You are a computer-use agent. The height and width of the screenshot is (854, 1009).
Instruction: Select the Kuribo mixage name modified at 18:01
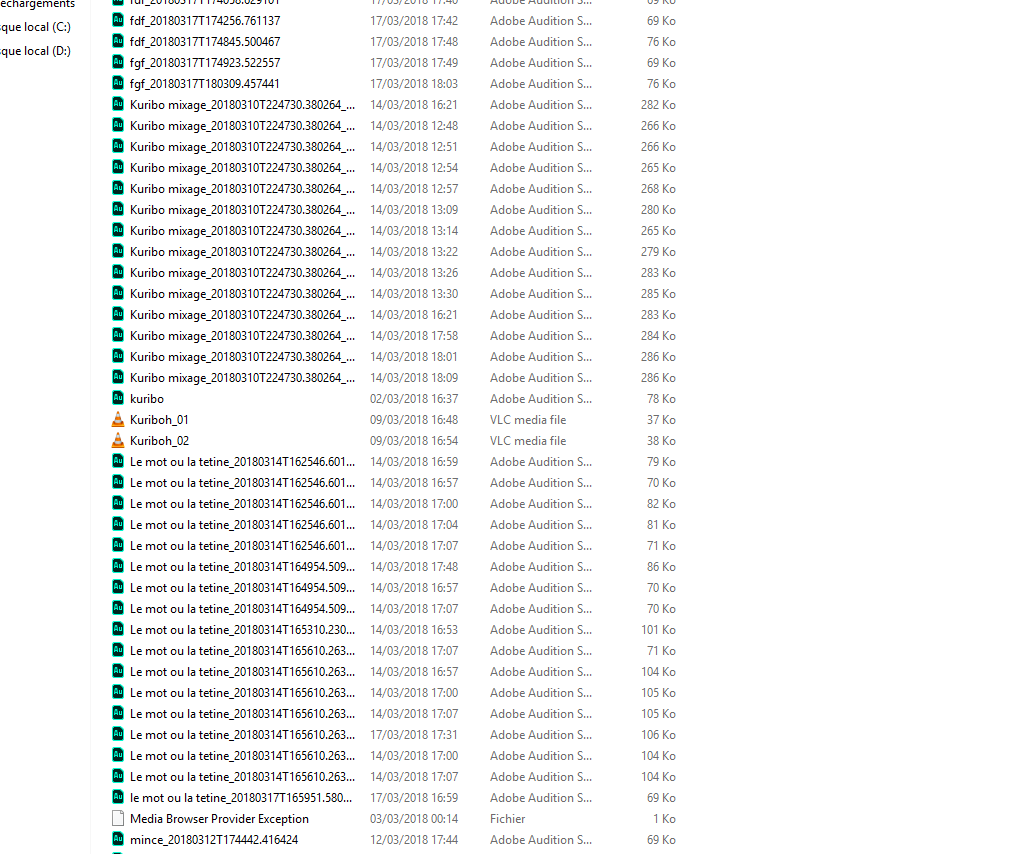[x=242, y=357]
